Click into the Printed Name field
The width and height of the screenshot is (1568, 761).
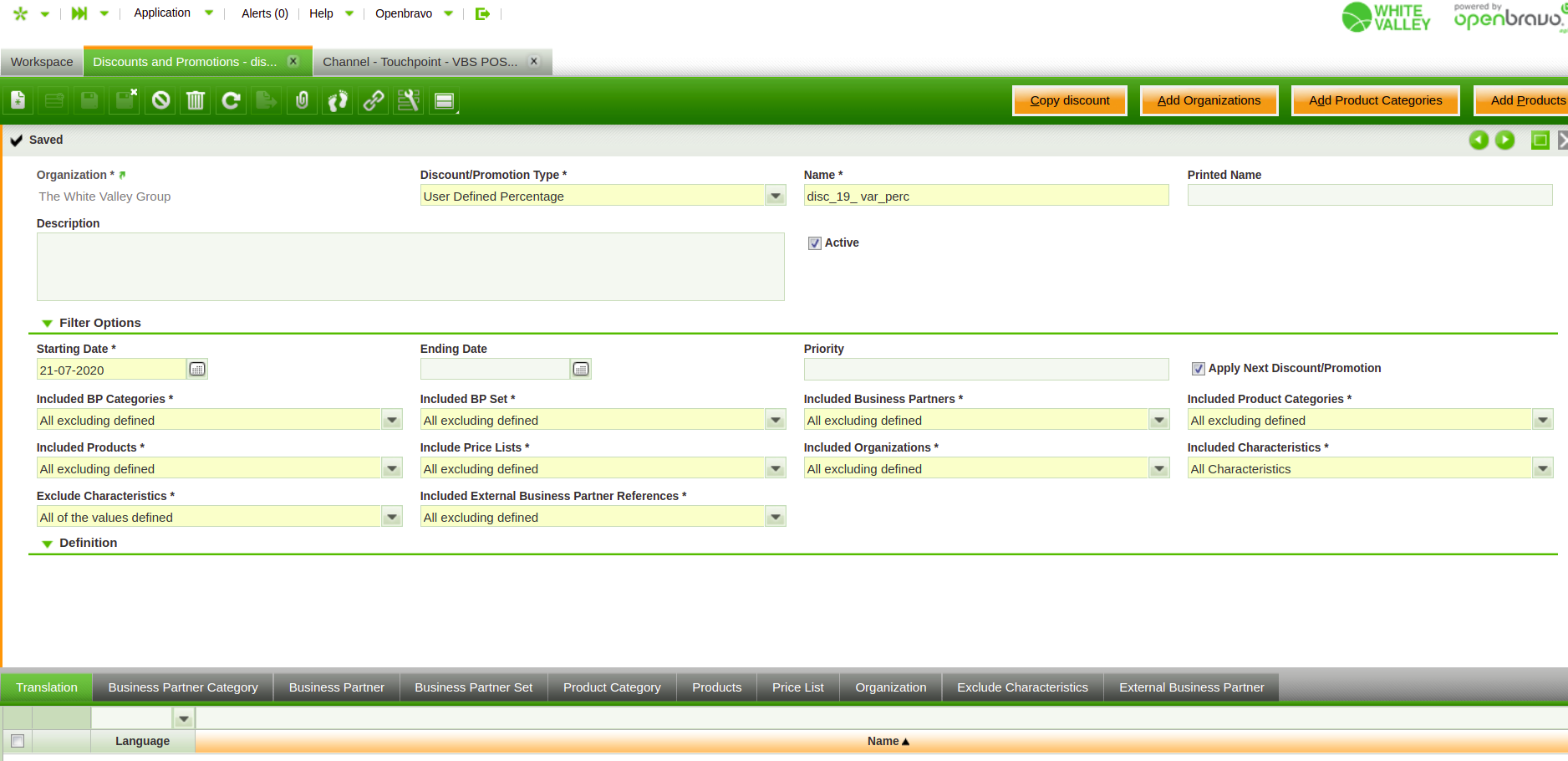[1369, 197]
